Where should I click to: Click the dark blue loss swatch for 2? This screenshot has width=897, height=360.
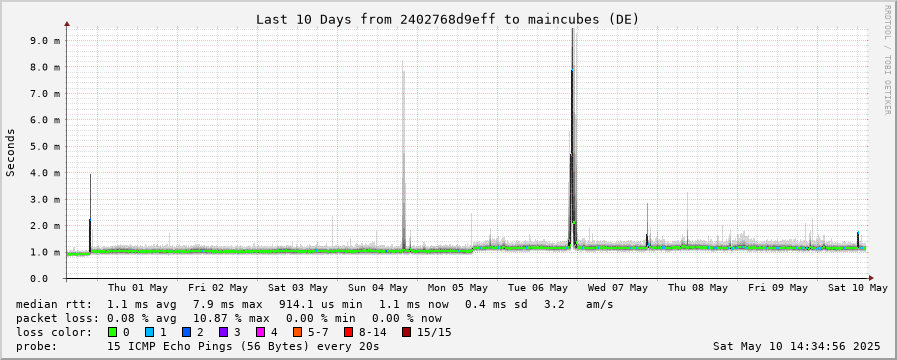pos(186,332)
